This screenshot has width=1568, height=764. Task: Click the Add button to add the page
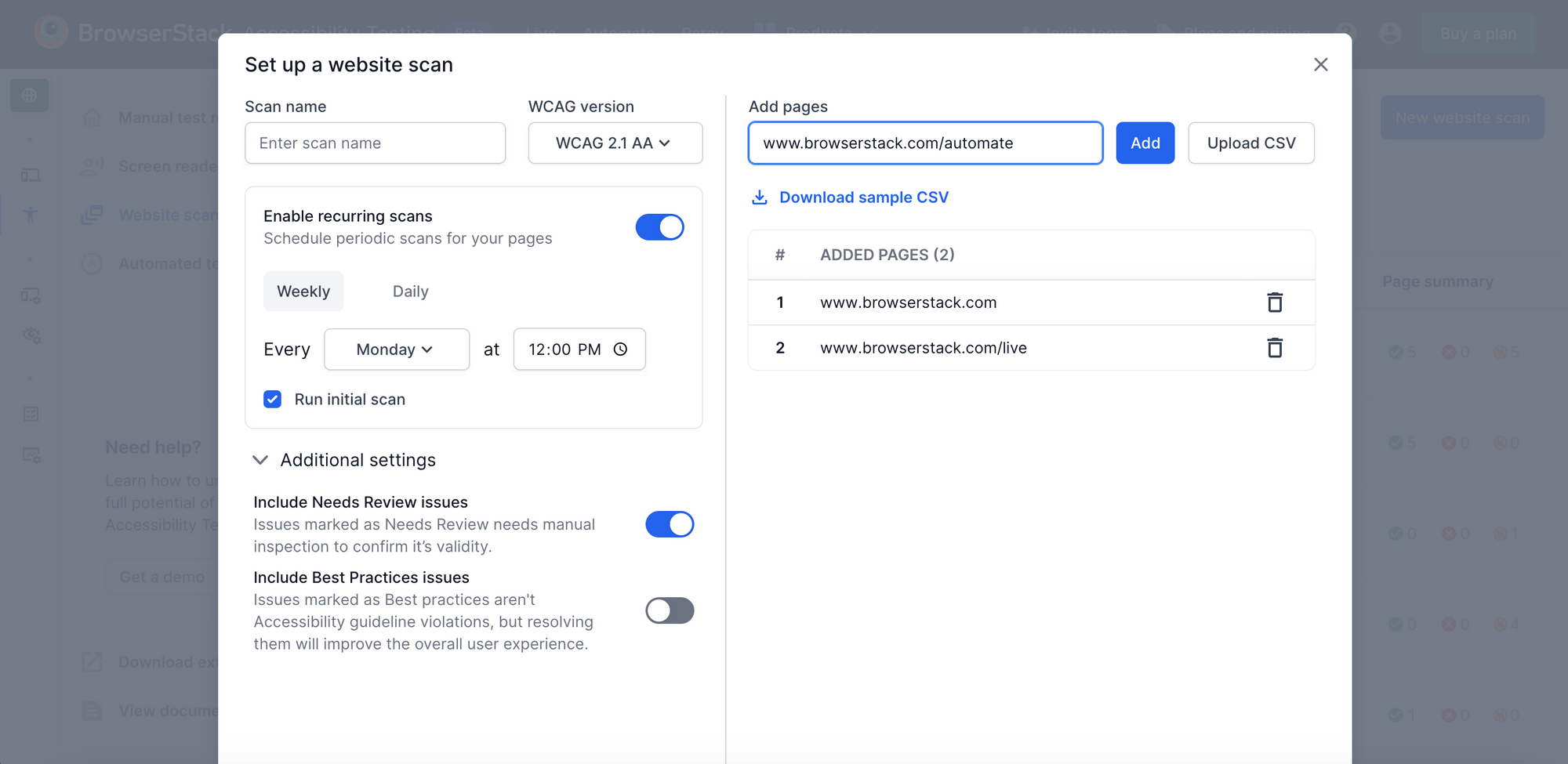pyautogui.click(x=1145, y=143)
